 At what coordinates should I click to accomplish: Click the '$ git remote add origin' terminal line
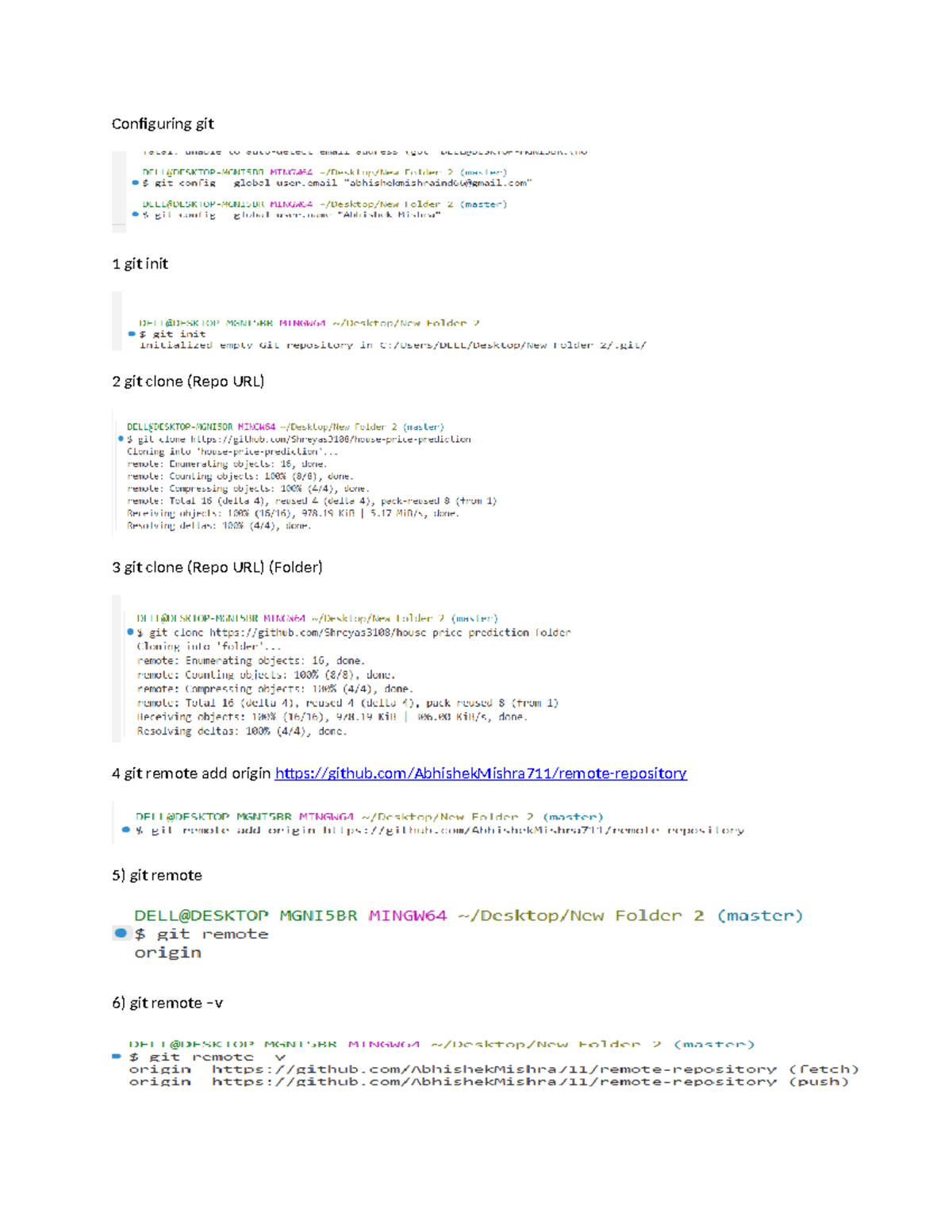coord(440,830)
